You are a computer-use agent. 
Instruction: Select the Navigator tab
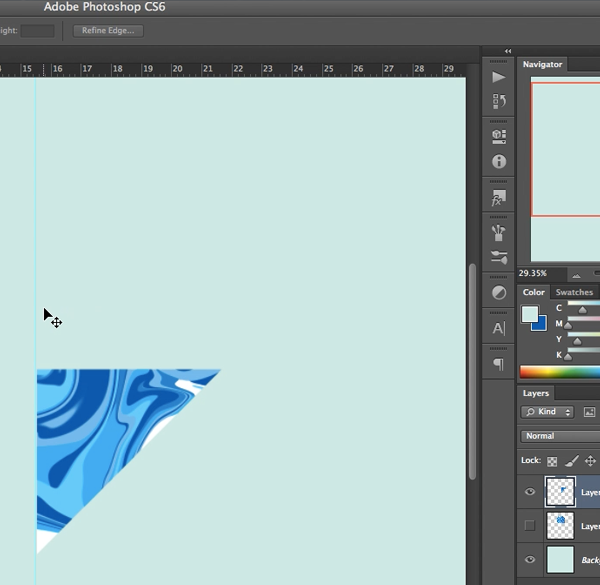543,64
